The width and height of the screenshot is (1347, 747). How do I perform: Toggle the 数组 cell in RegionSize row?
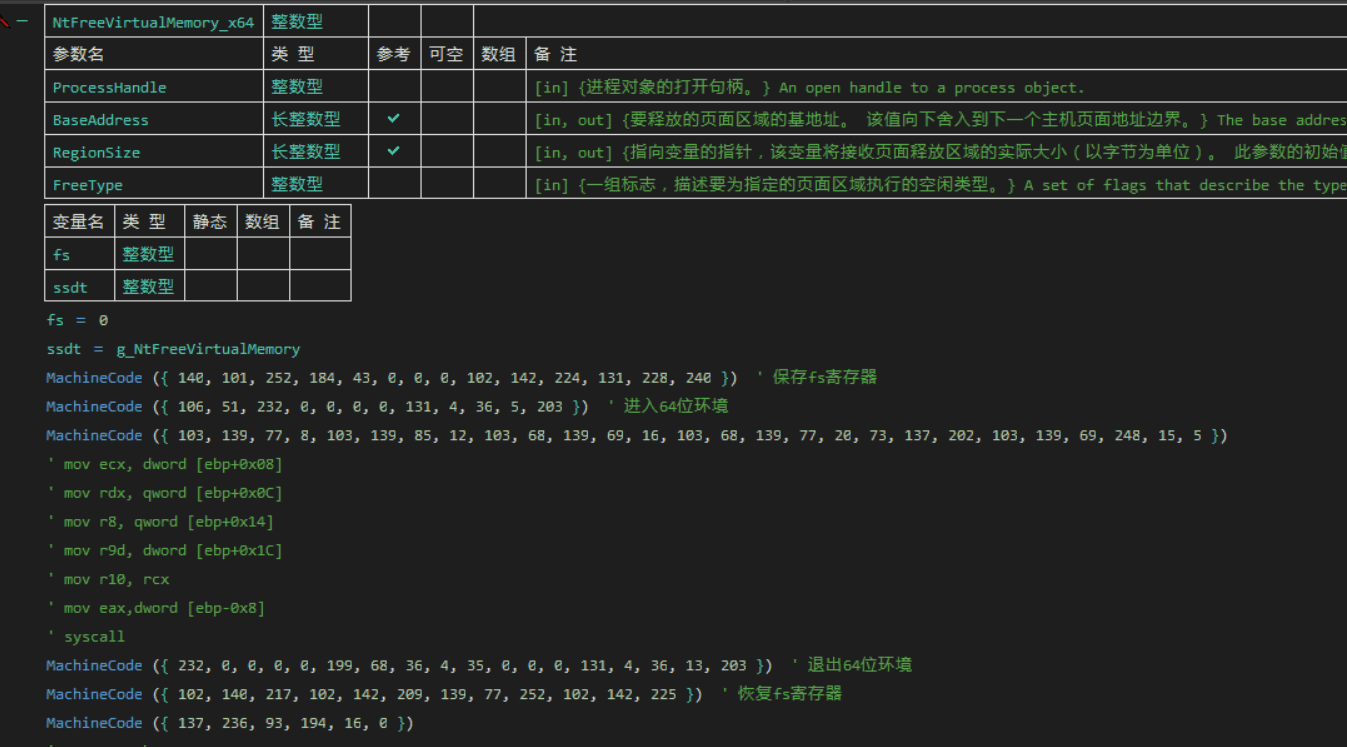(x=499, y=151)
